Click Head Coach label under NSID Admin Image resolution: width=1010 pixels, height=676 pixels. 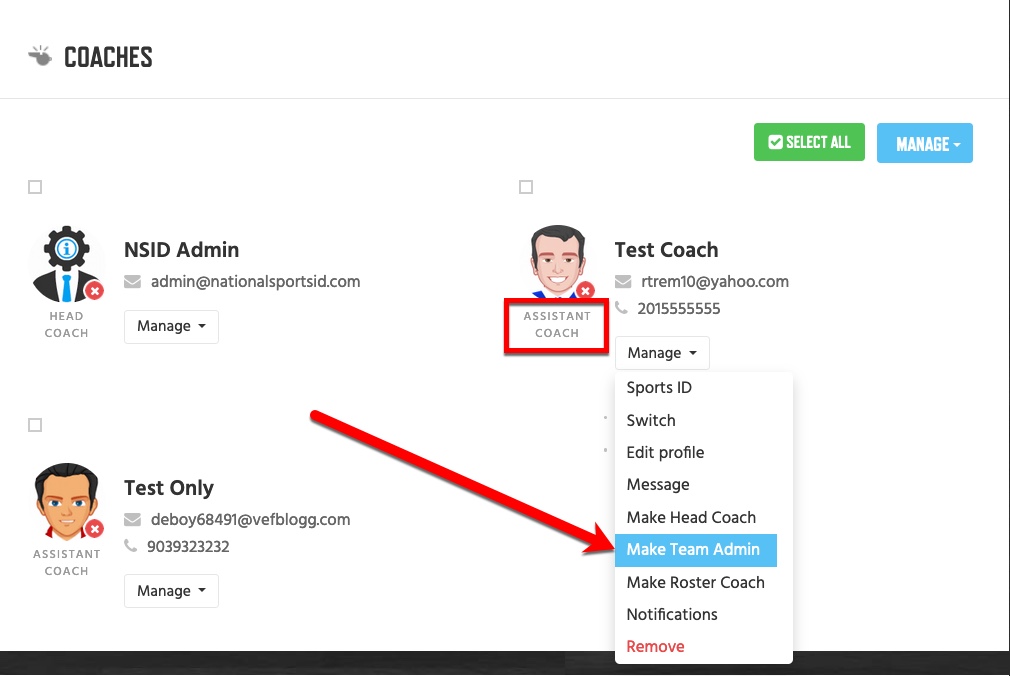click(66, 325)
